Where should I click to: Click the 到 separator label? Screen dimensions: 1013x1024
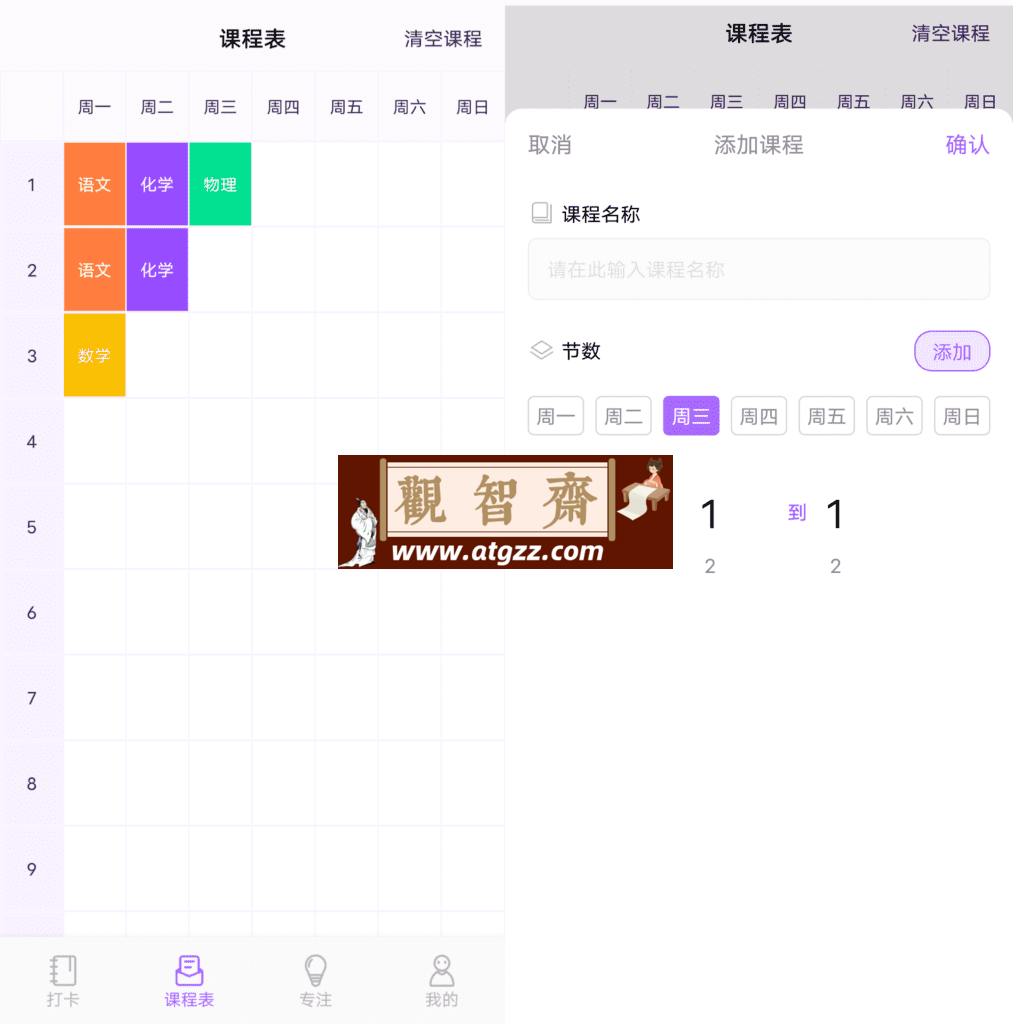point(797,513)
